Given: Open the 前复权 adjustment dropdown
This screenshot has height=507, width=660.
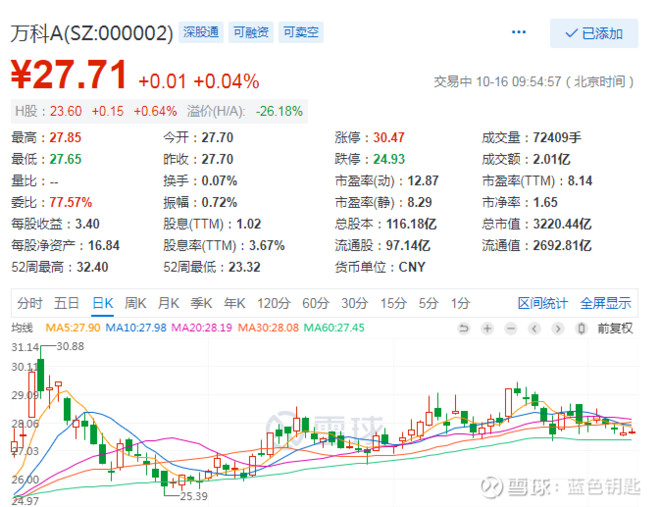Looking at the screenshot, I should pyautogui.click(x=615, y=328).
